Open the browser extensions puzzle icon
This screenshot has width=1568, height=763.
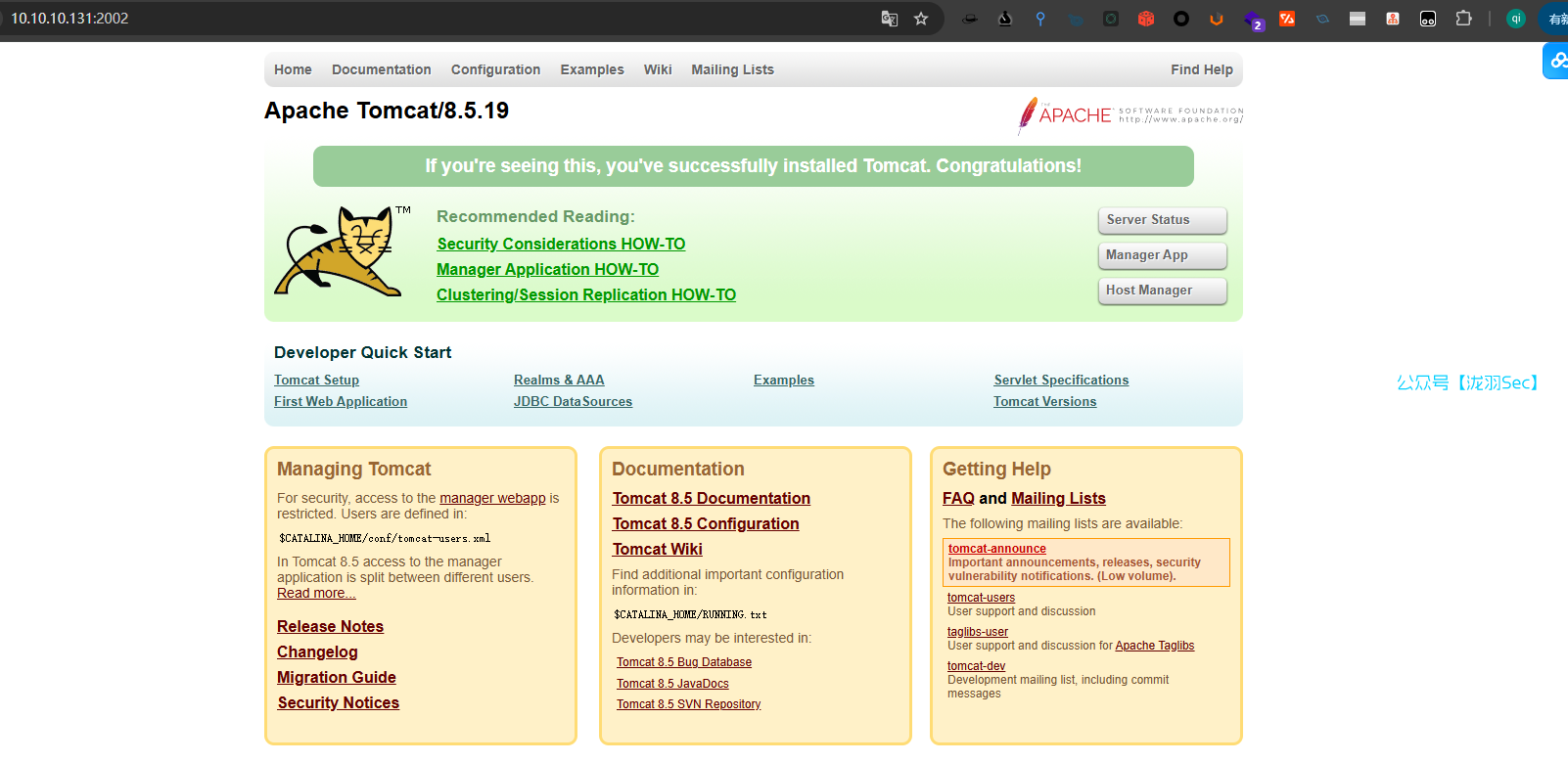click(x=1463, y=19)
